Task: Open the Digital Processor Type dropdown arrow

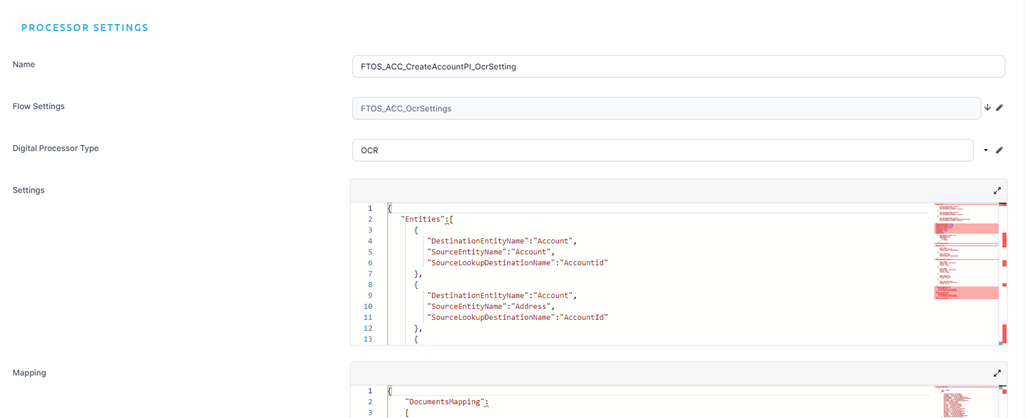Action: [986, 150]
